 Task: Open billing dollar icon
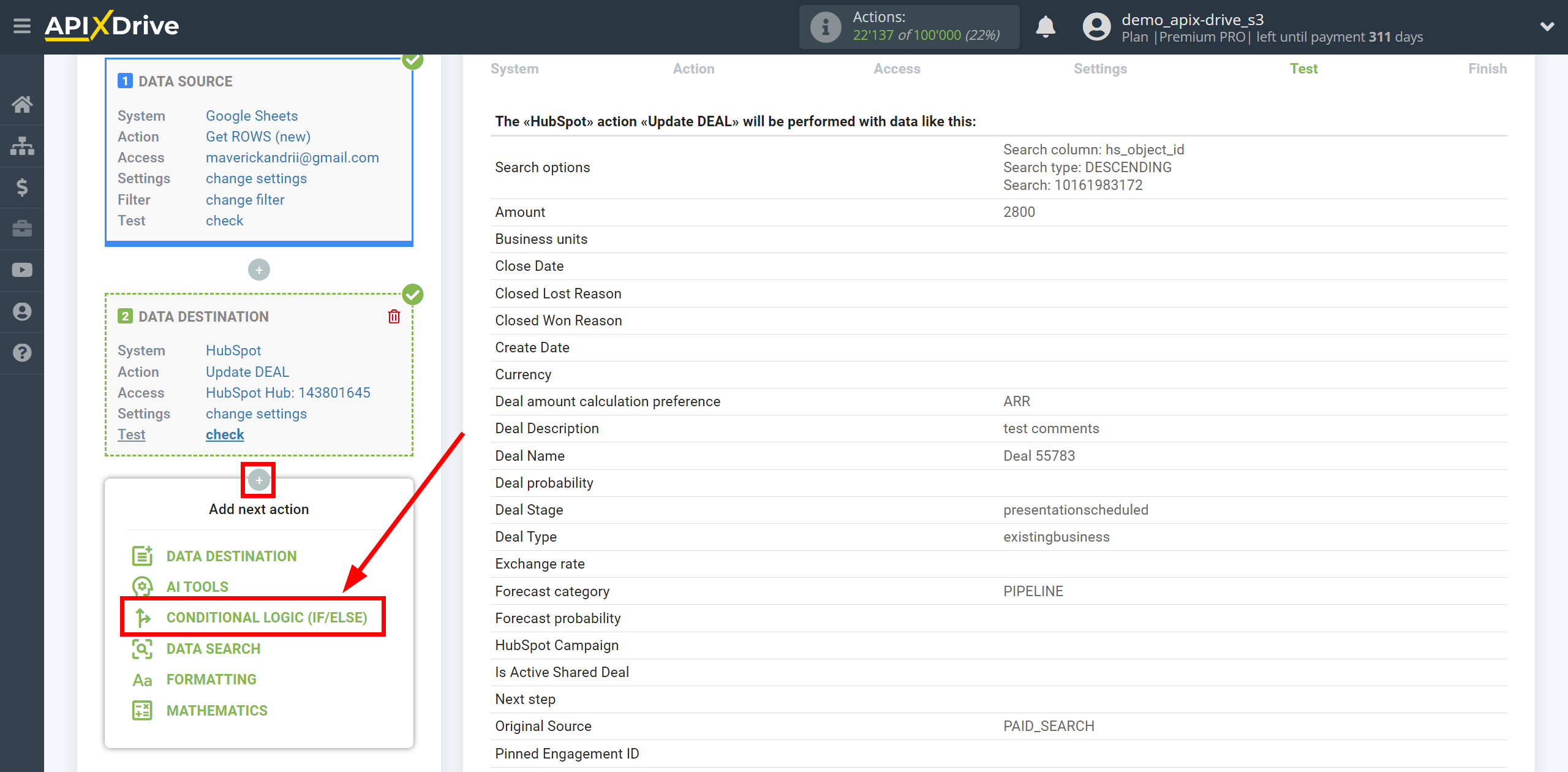click(x=22, y=187)
